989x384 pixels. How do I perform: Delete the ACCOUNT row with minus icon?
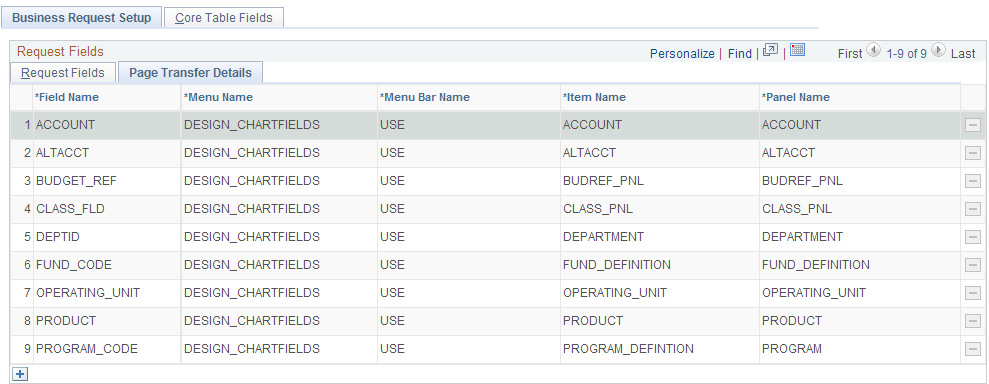[973, 125]
